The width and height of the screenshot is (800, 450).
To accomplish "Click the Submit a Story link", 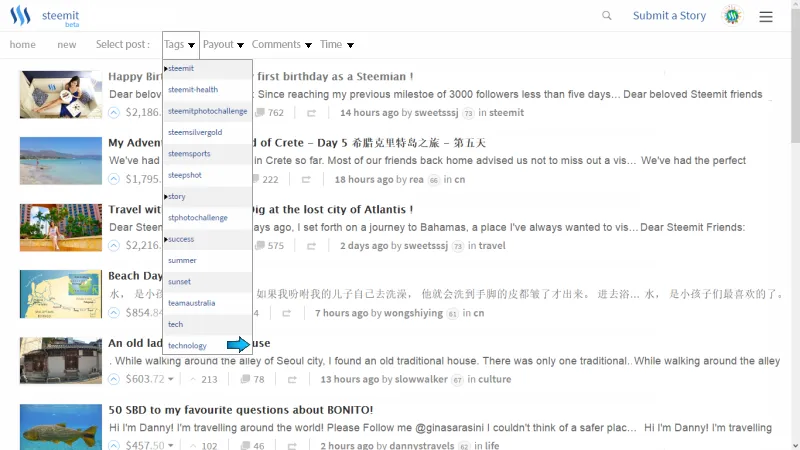I will click(x=669, y=15).
